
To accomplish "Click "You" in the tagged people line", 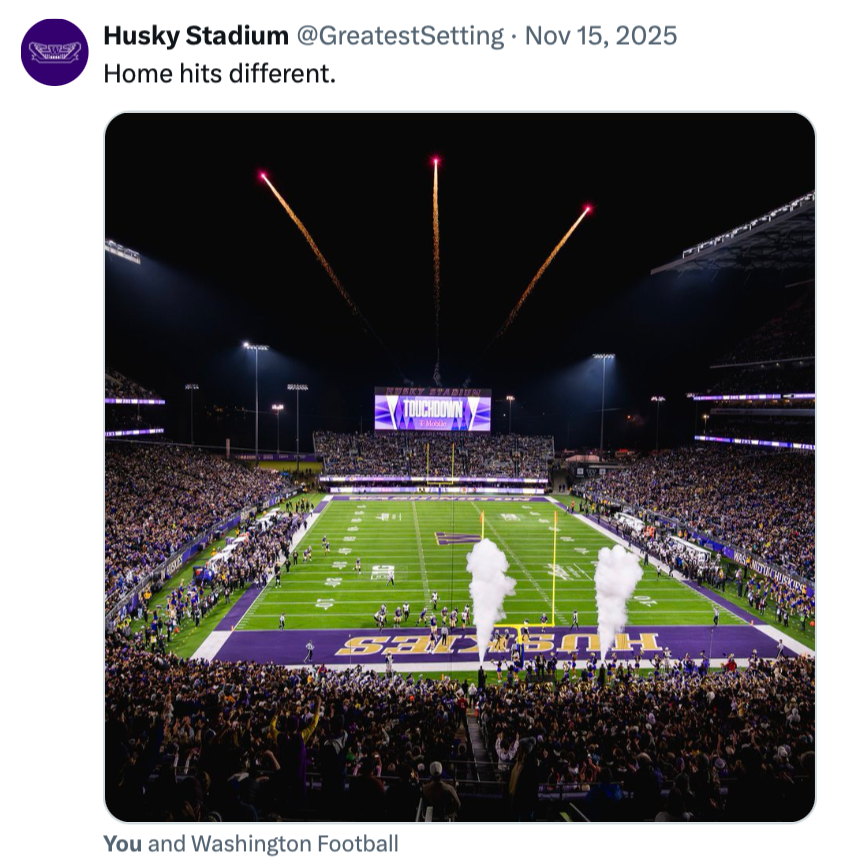I will pyautogui.click(x=123, y=844).
